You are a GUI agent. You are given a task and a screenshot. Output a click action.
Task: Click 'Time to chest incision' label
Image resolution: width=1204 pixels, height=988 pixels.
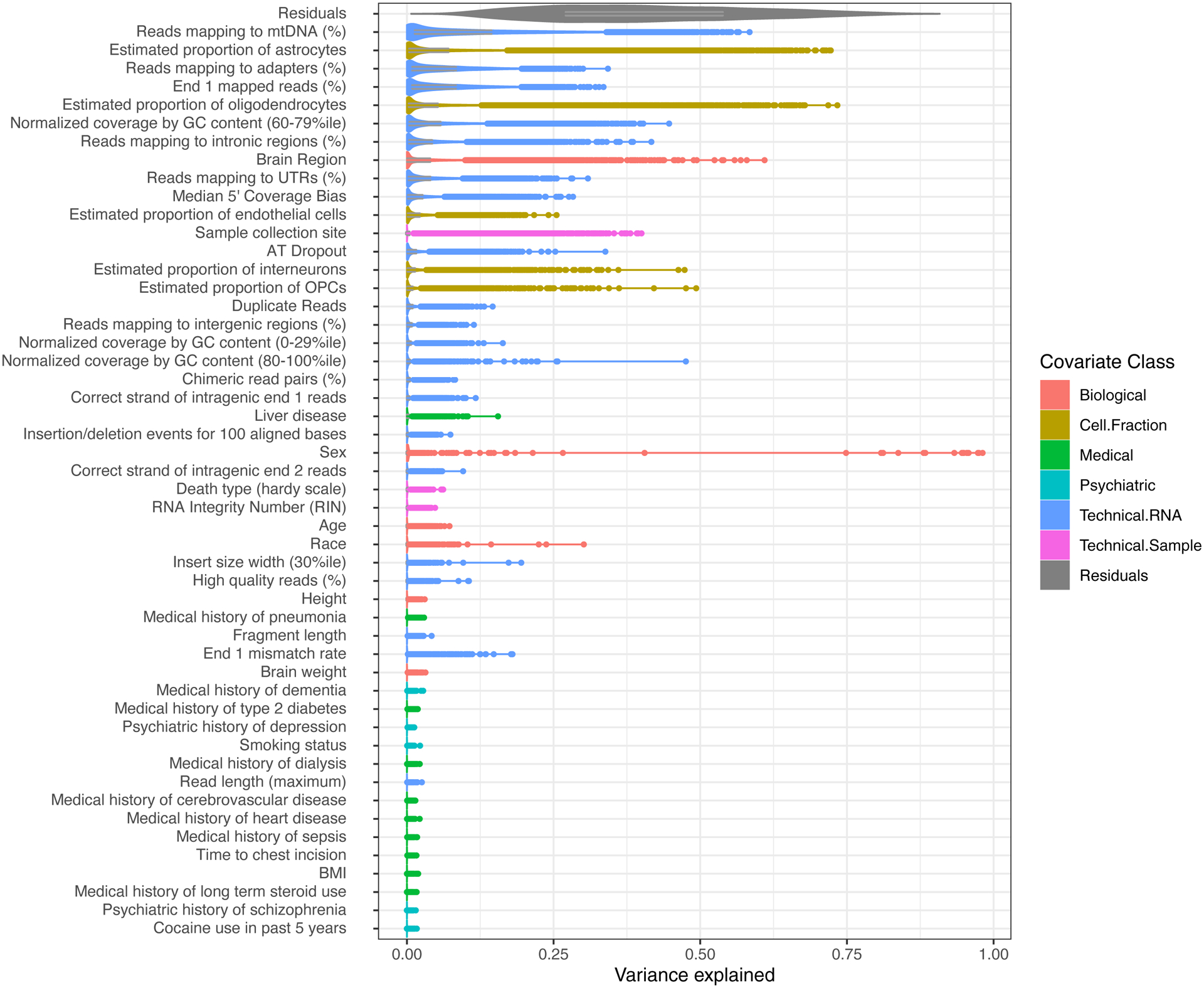pyautogui.click(x=271, y=854)
